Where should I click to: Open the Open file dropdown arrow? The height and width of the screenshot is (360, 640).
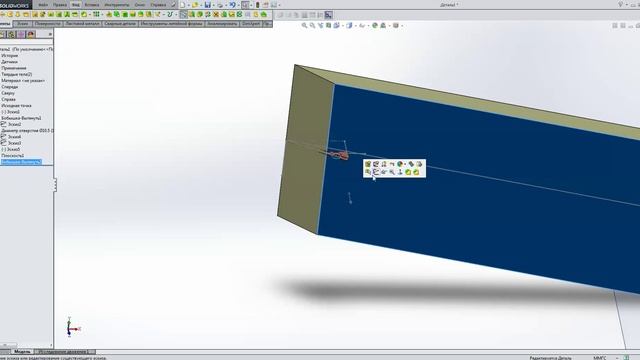point(201,5)
